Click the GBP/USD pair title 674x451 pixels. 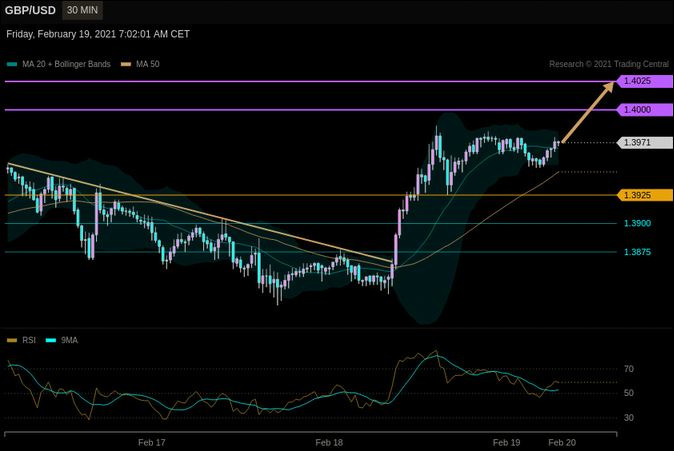click(x=30, y=10)
